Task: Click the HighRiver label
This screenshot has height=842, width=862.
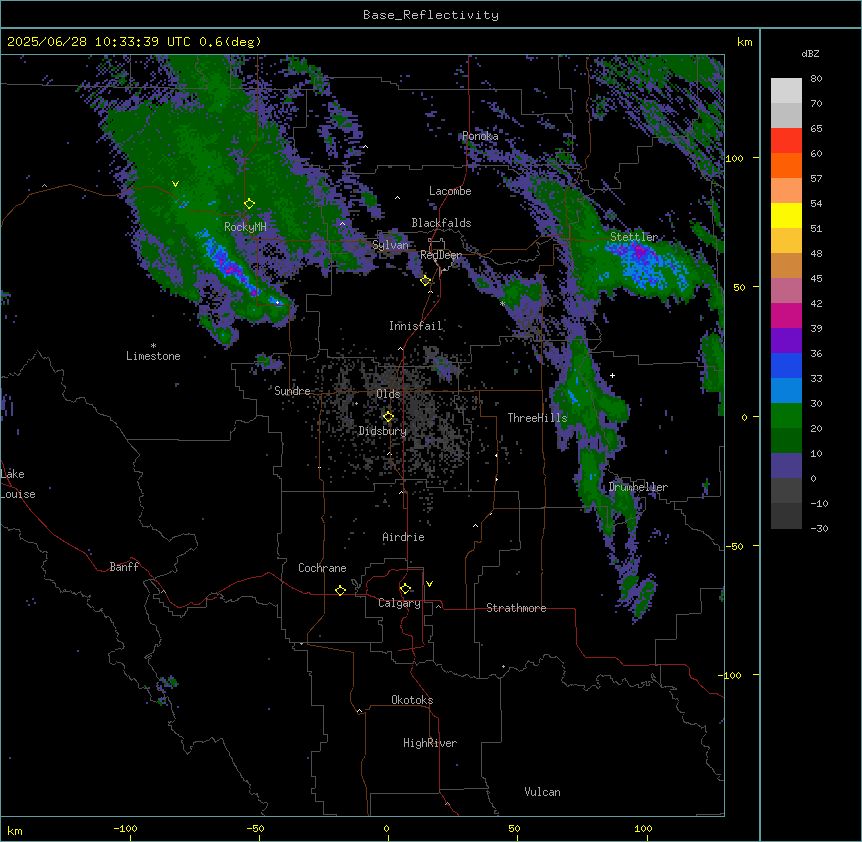Action: (x=430, y=743)
